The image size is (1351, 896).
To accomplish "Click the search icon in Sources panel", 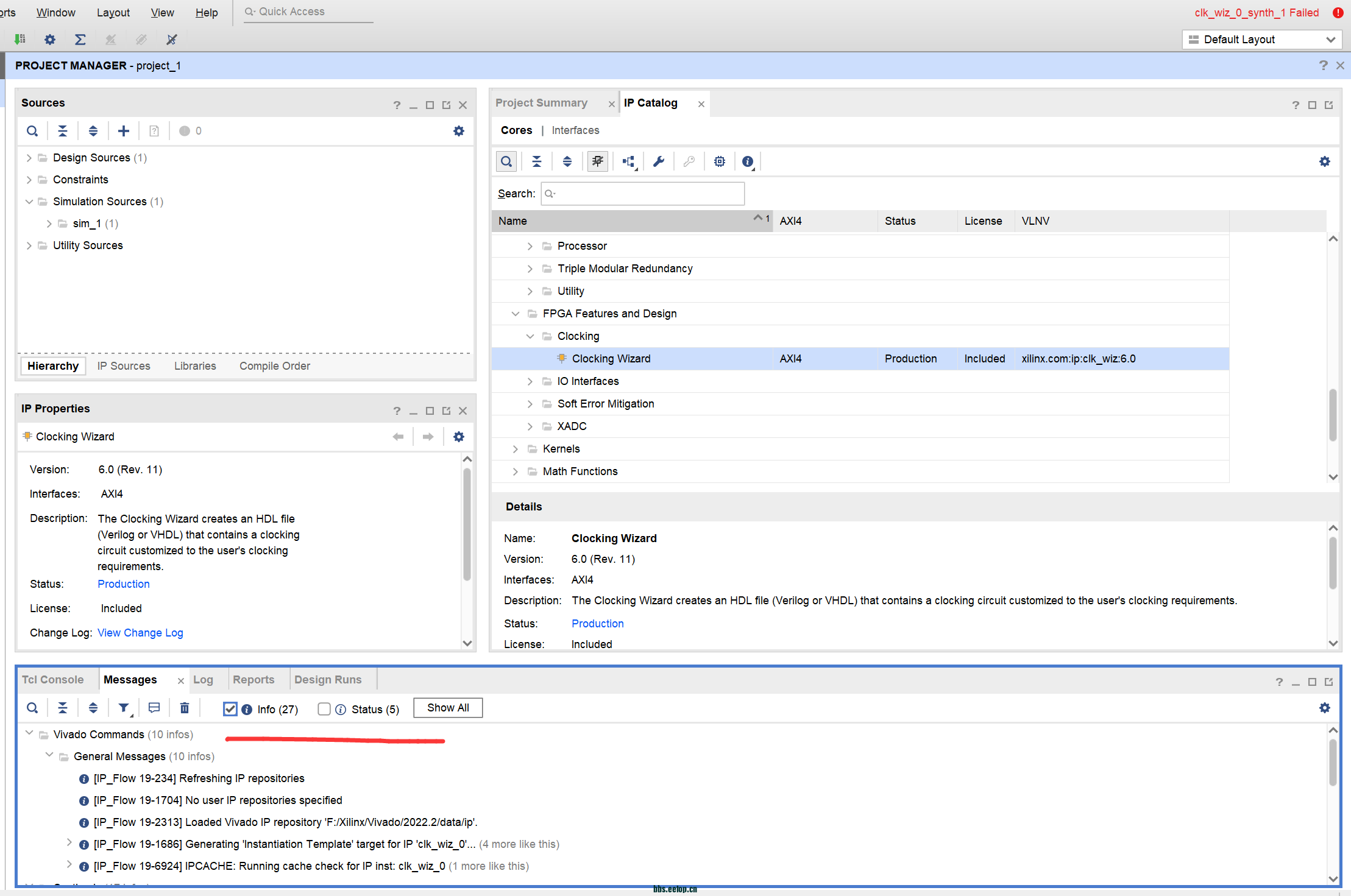I will pyautogui.click(x=32, y=131).
